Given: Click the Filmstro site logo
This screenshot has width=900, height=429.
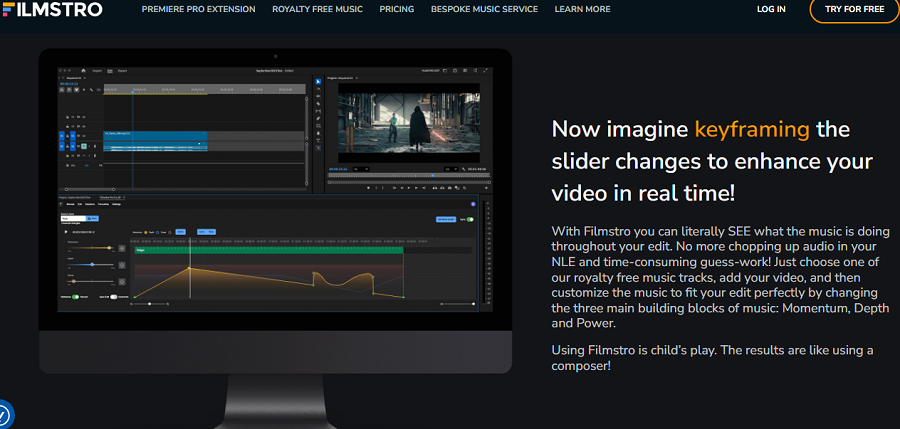Looking at the screenshot, I should [x=52, y=9].
